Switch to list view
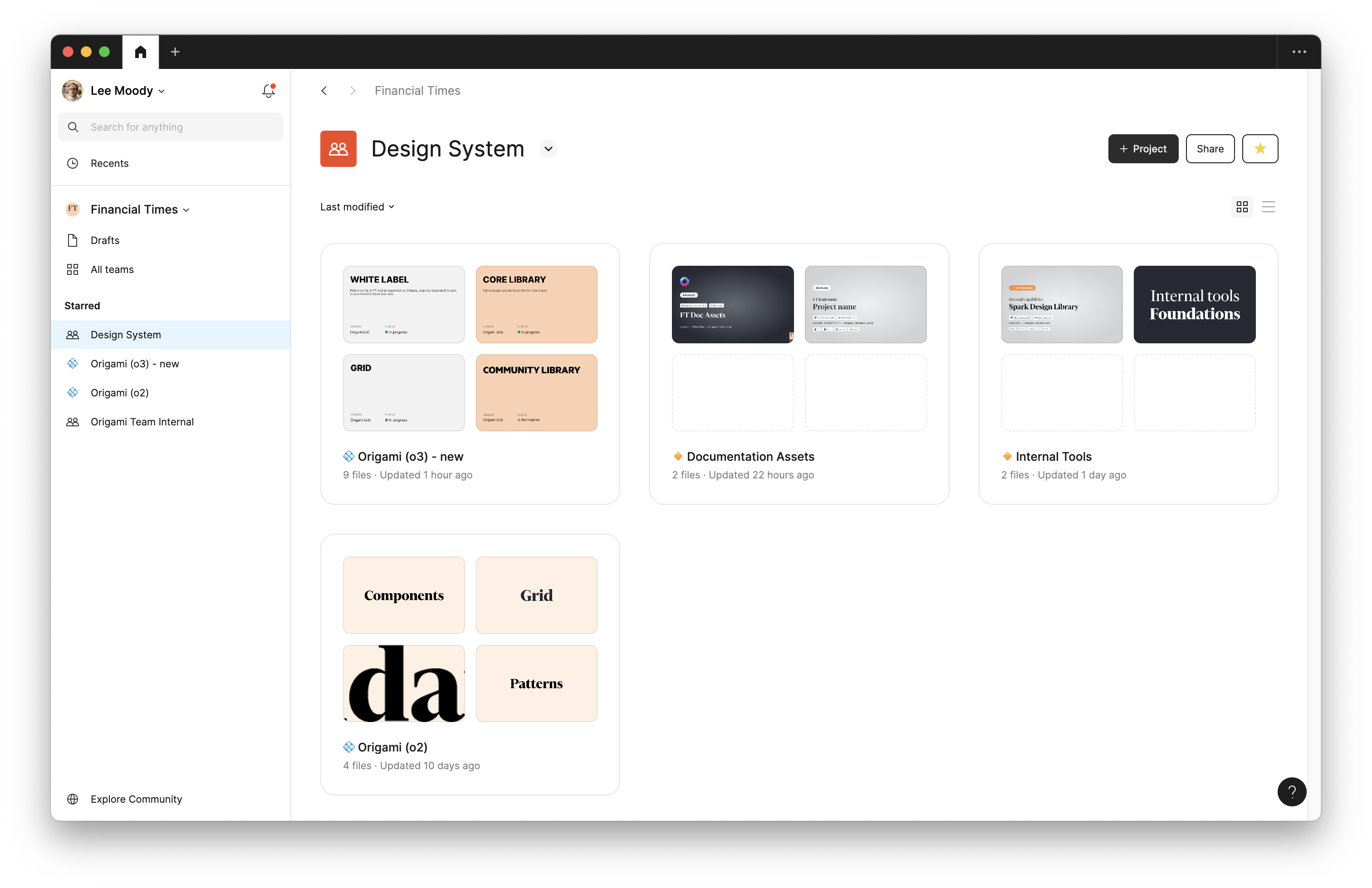Screen dimensions: 1372x888 [x=1268, y=207]
